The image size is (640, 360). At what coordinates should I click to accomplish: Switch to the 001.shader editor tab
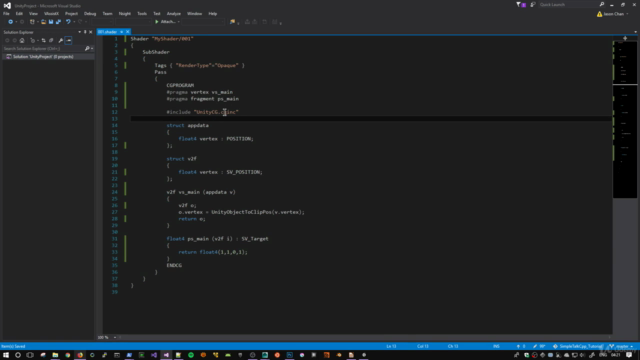coord(107,31)
